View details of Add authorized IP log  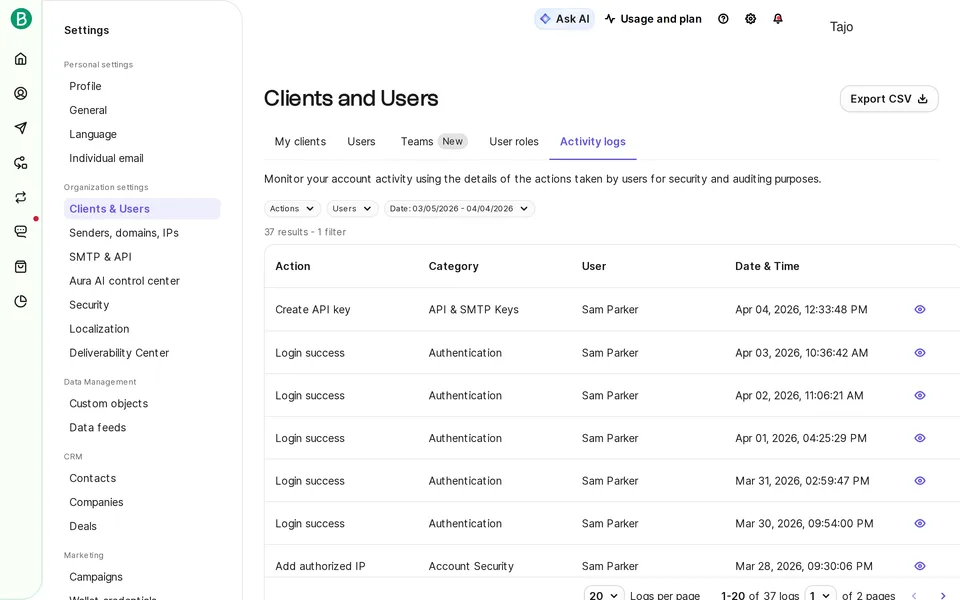pyautogui.click(x=920, y=566)
